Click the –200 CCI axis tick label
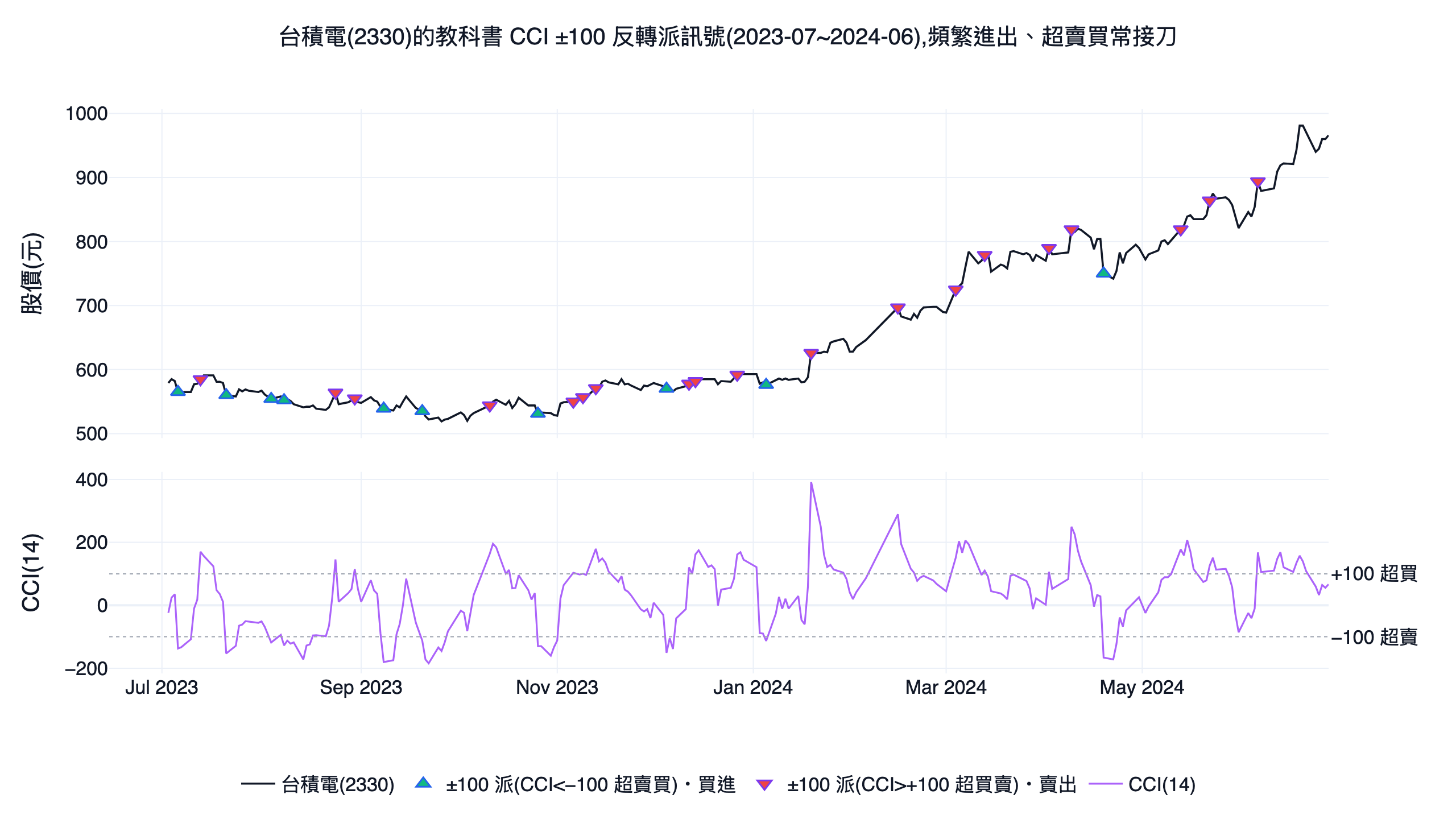The width and height of the screenshot is (1456, 819). (x=86, y=669)
